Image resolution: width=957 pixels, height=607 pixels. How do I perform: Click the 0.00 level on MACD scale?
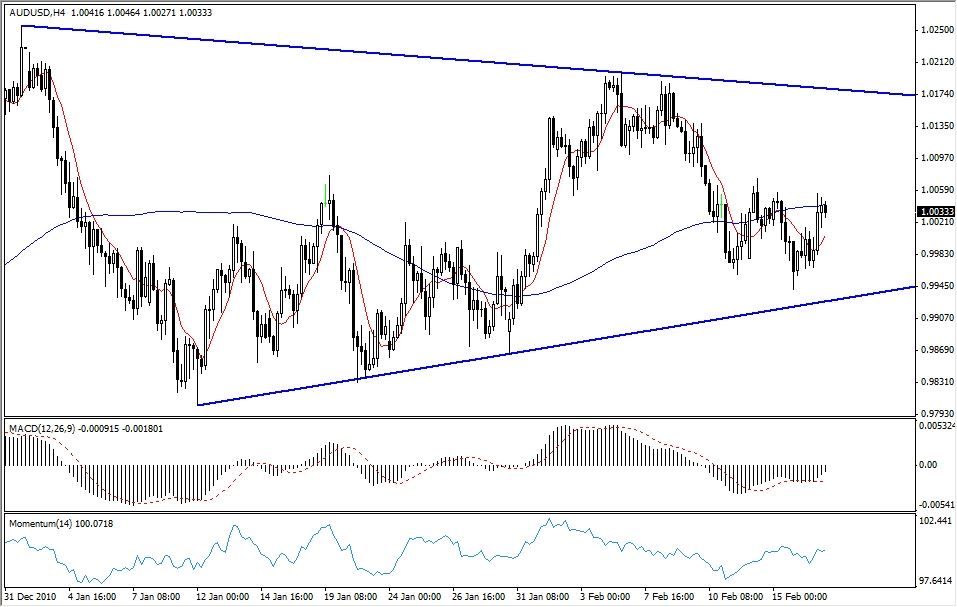pos(930,465)
